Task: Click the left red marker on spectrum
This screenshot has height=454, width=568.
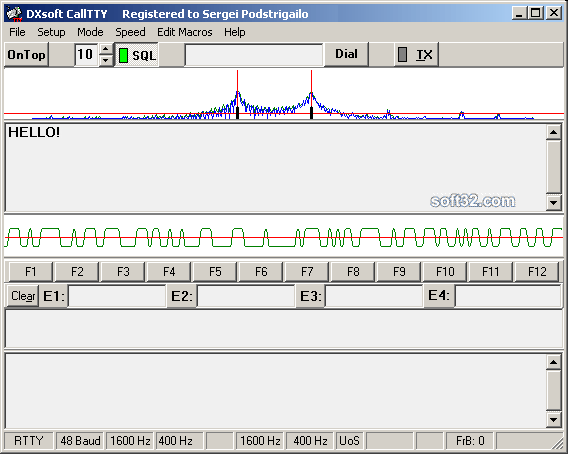Action: (x=238, y=94)
